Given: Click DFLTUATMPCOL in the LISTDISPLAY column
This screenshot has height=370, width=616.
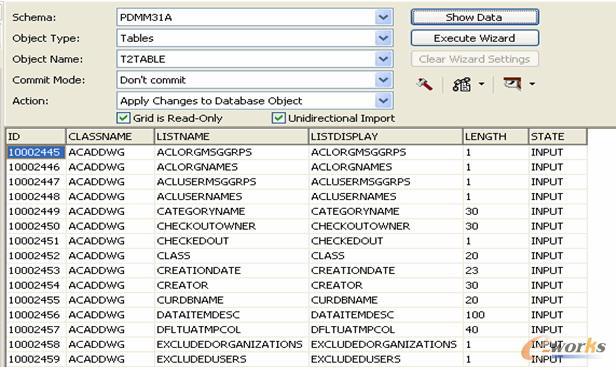Looking at the screenshot, I should (x=353, y=330).
